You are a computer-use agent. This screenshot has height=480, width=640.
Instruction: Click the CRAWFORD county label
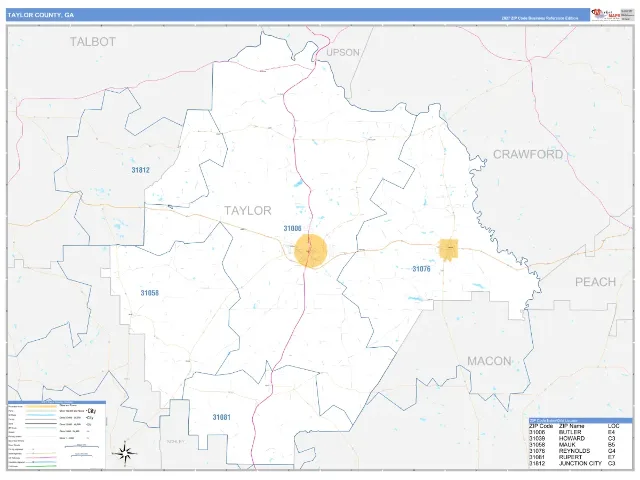click(x=528, y=154)
